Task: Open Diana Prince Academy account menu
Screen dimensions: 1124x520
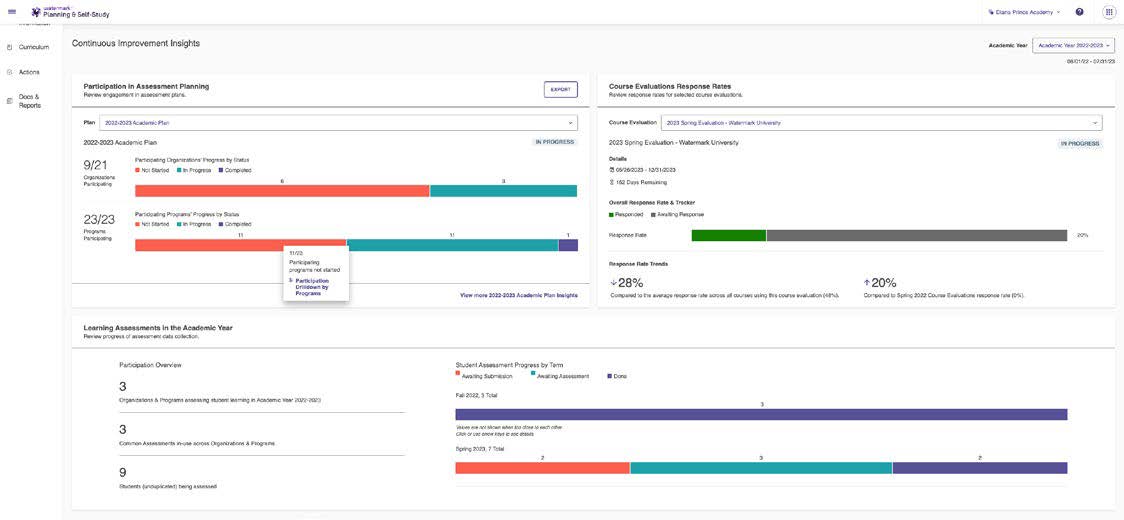Action: pyautogui.click(x=1024, y=12)
